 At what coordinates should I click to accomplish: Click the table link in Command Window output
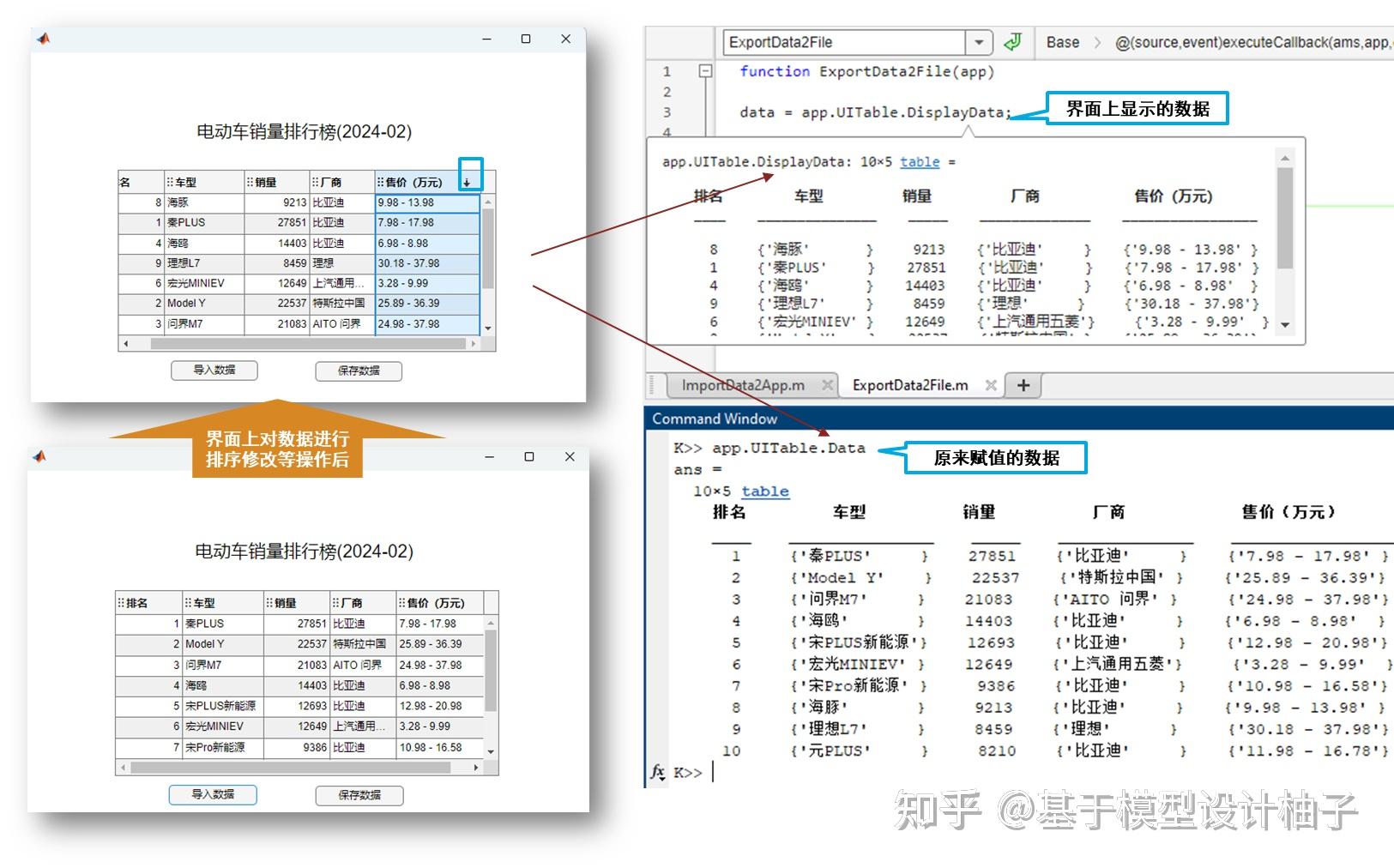coord(765,491)
